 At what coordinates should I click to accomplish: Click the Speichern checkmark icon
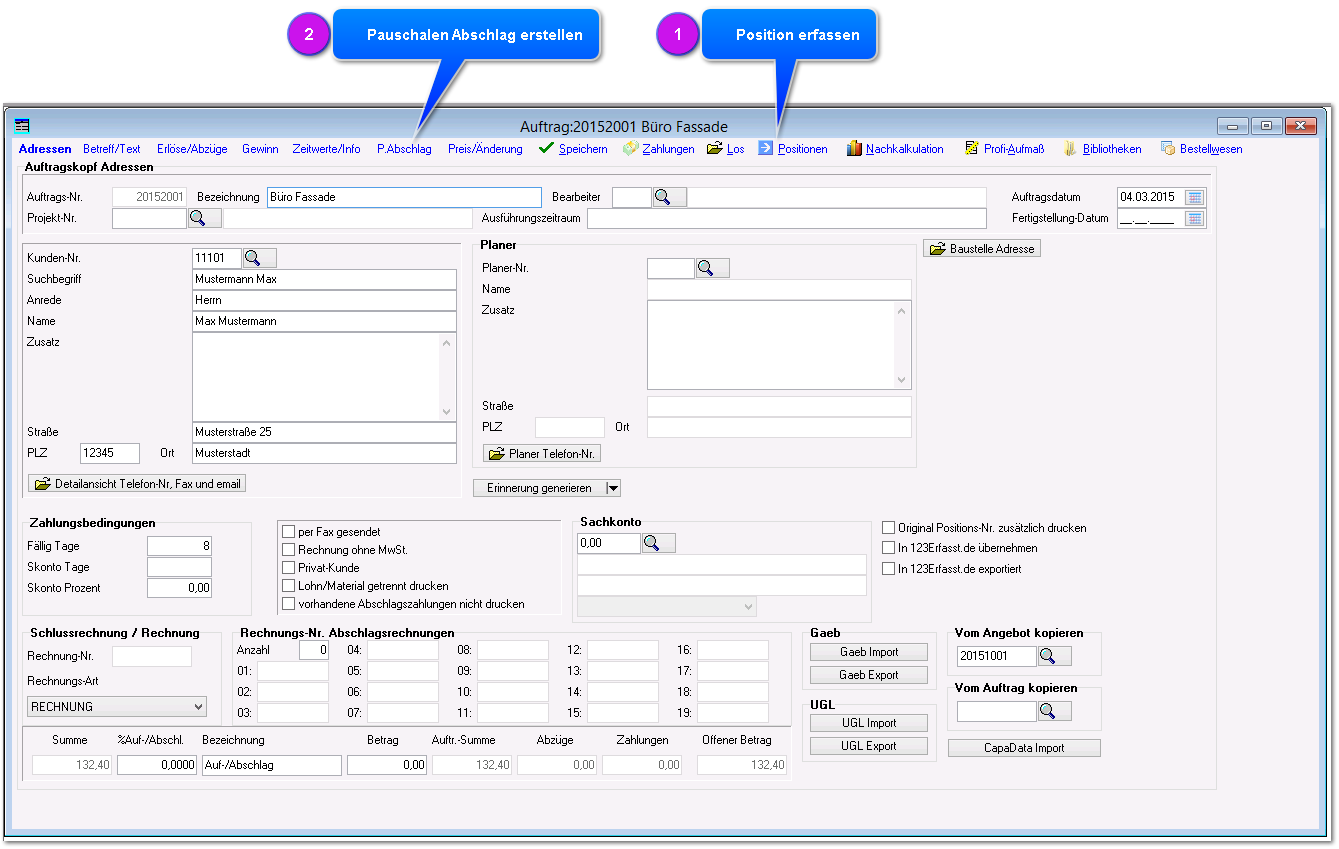546,148
